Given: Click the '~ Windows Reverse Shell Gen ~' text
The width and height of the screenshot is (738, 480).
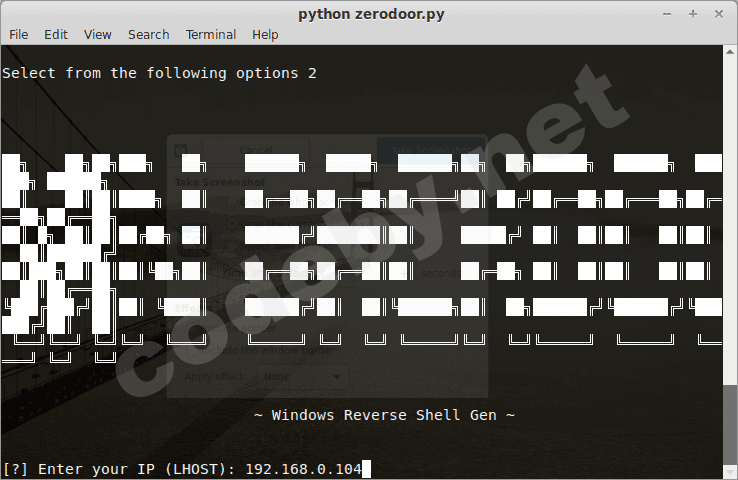Looking at the screenshot, I should tap(384, 415).
